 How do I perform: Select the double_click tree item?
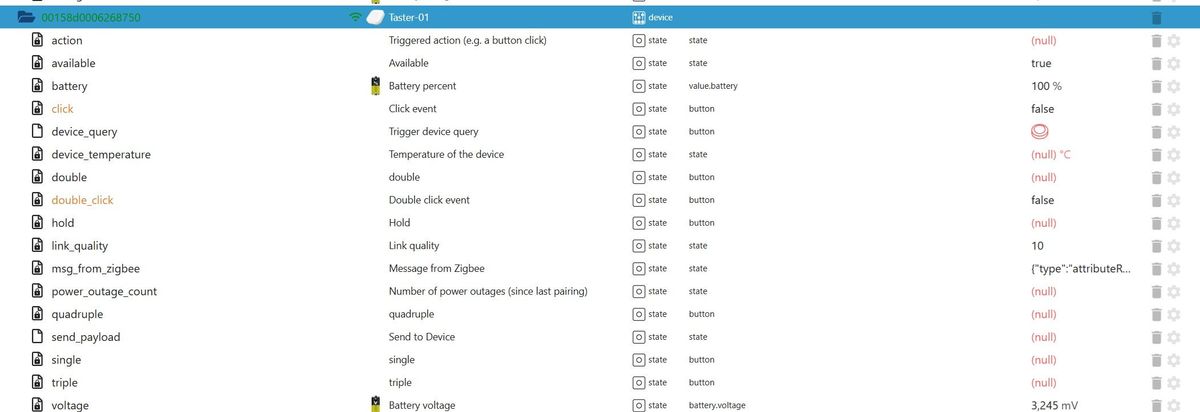[x=82, y=200]
